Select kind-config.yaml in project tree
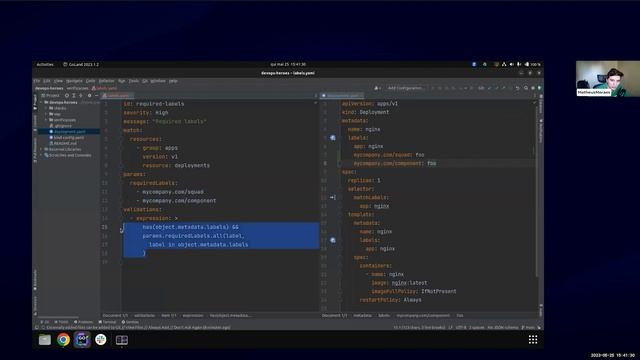Viewport: 640px width, 360px height. (67, 138)
